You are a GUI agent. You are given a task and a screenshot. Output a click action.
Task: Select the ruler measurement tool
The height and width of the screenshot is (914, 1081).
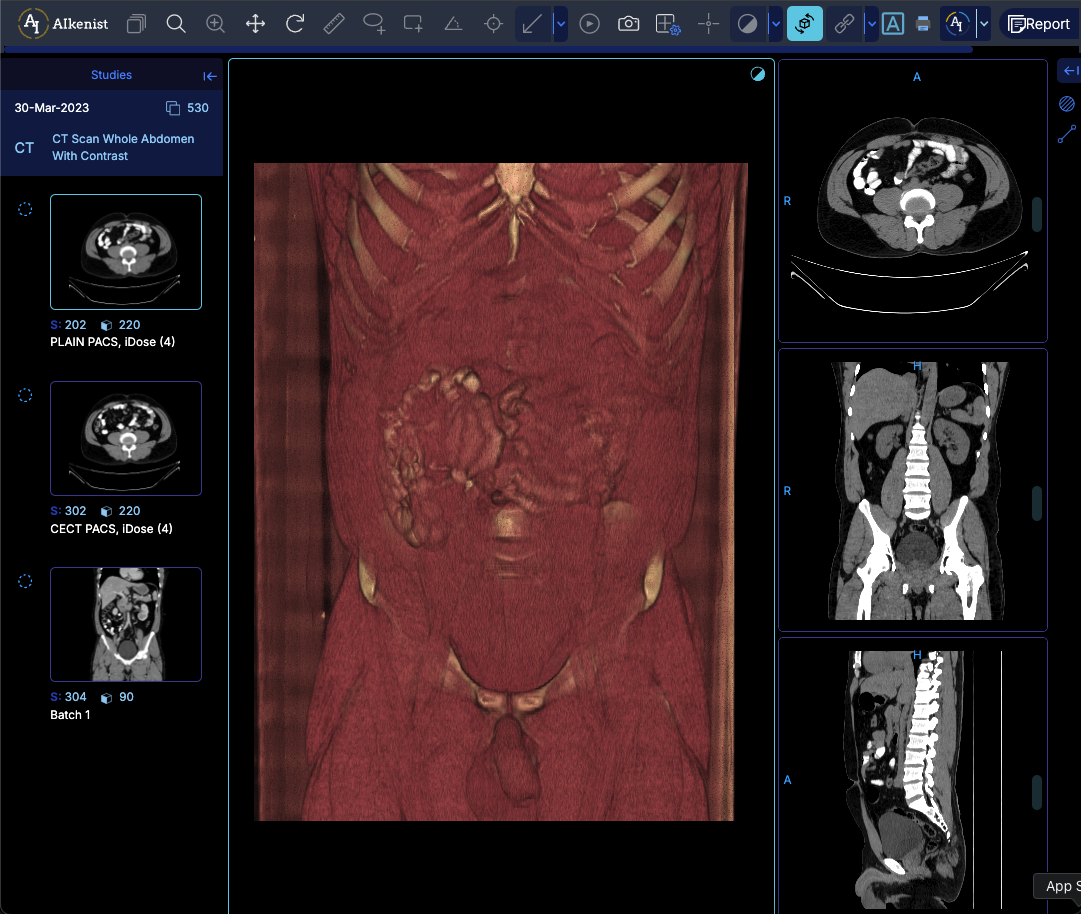point(334,23)
